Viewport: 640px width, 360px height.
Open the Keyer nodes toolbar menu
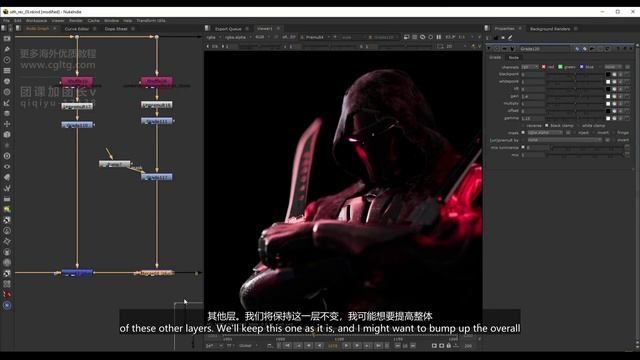7,102
